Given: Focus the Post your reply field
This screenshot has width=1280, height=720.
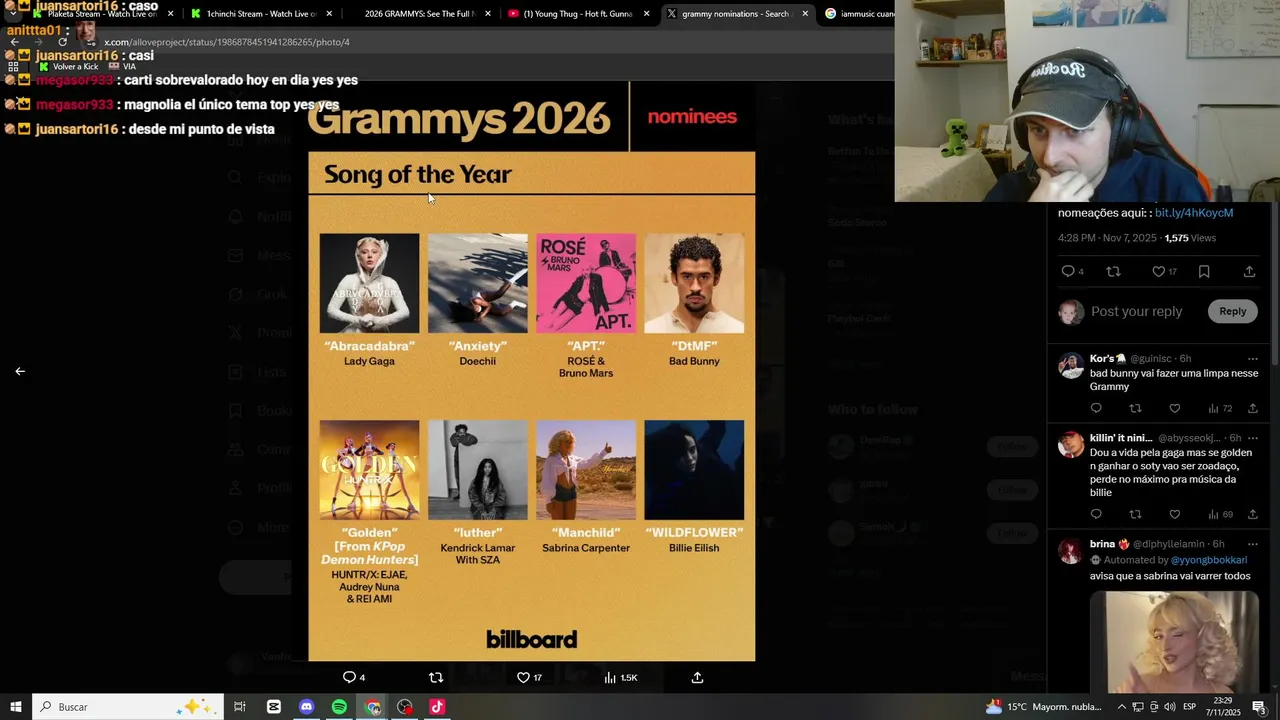Looking at the screenshot, I should (1136, 311).
